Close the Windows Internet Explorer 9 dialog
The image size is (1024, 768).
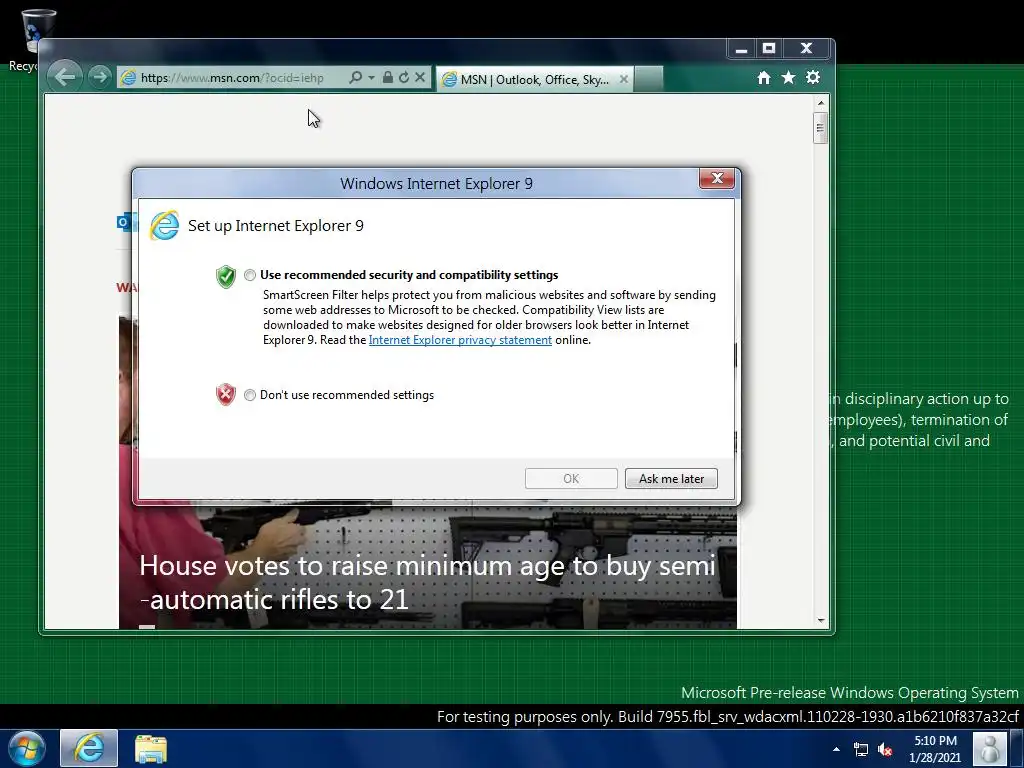(x=716, y=178)
